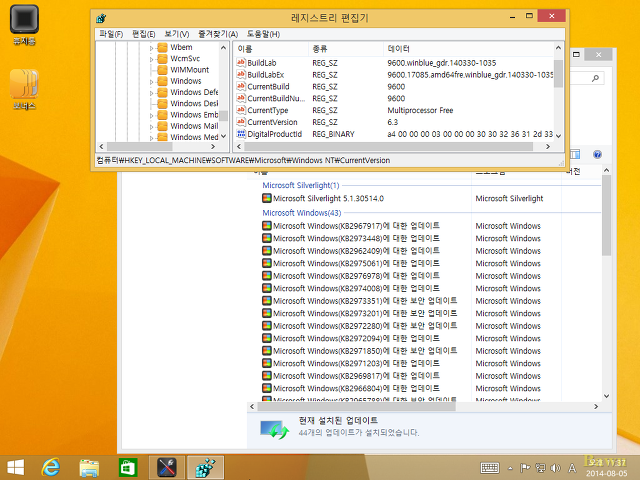Select the Windows Desktop key folder icon

(162, 104)
